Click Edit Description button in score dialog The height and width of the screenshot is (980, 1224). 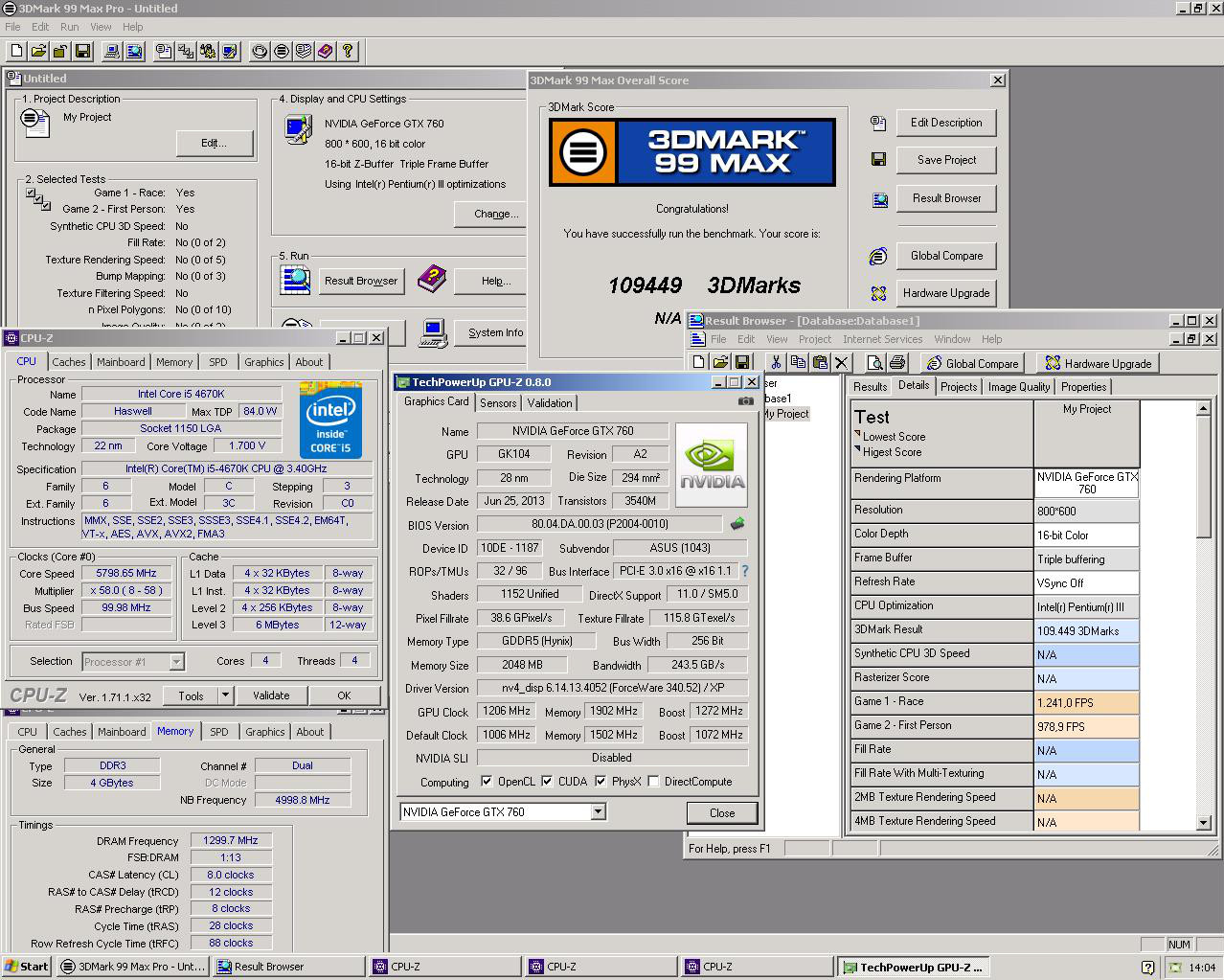946,123
